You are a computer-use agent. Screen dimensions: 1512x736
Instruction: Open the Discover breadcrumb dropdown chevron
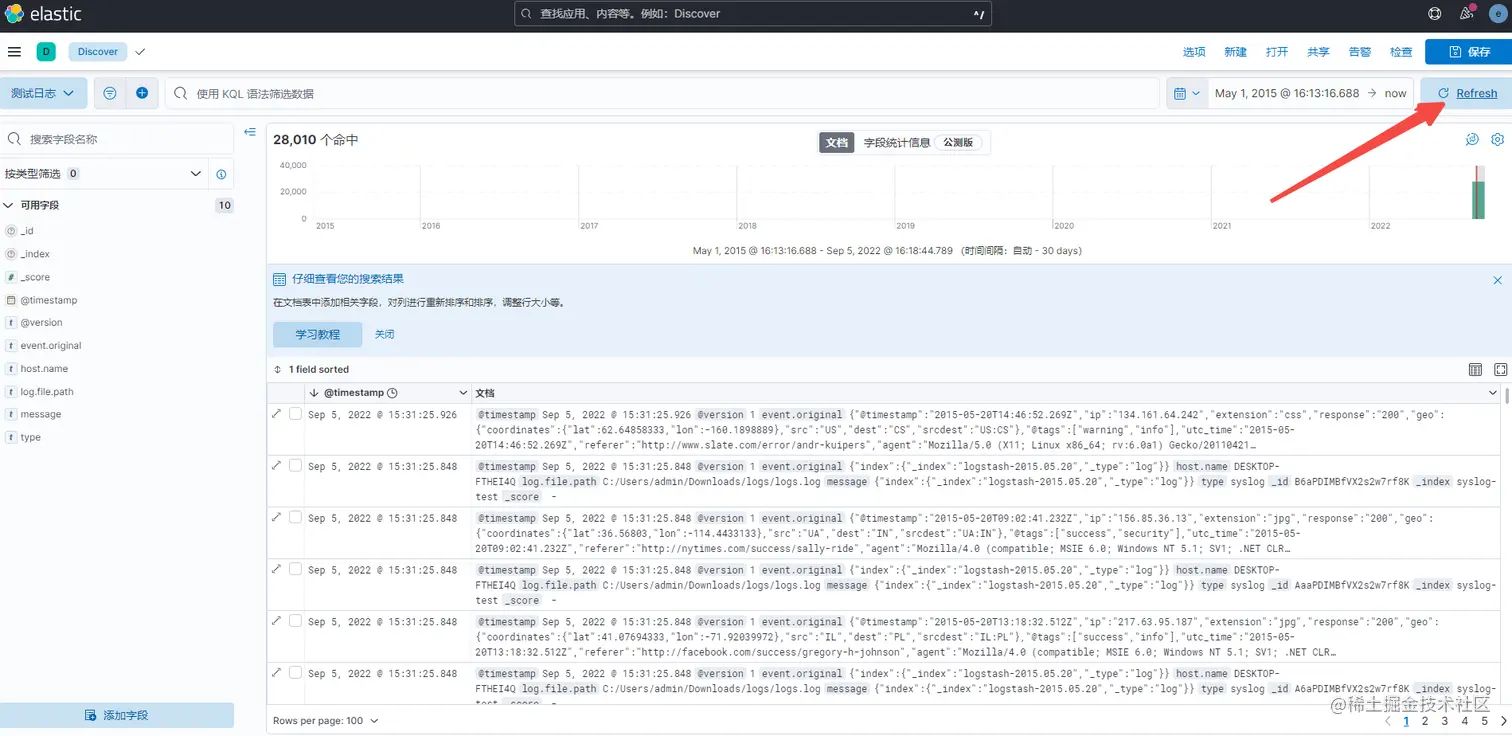point(140,52)
